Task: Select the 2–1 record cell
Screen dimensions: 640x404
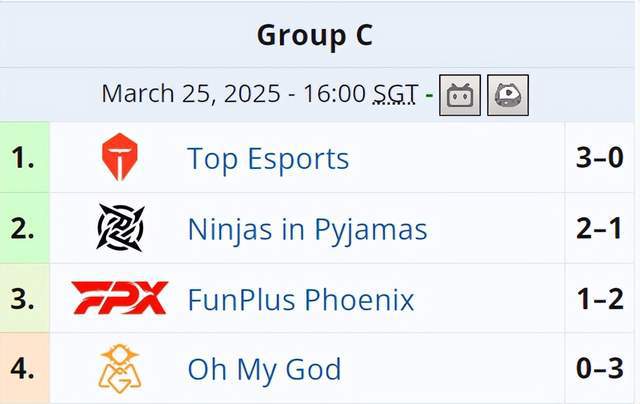Action: [x=600, y=228]
